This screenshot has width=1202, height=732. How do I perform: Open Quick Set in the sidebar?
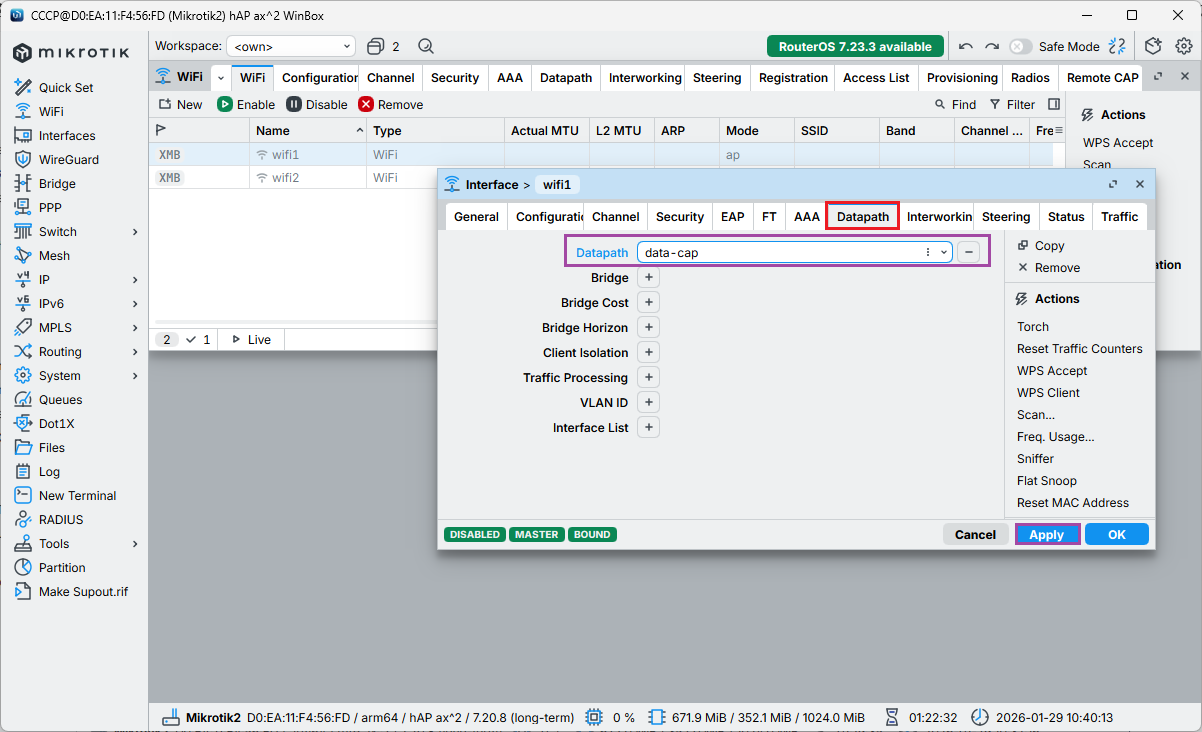(x=66, y=88)
